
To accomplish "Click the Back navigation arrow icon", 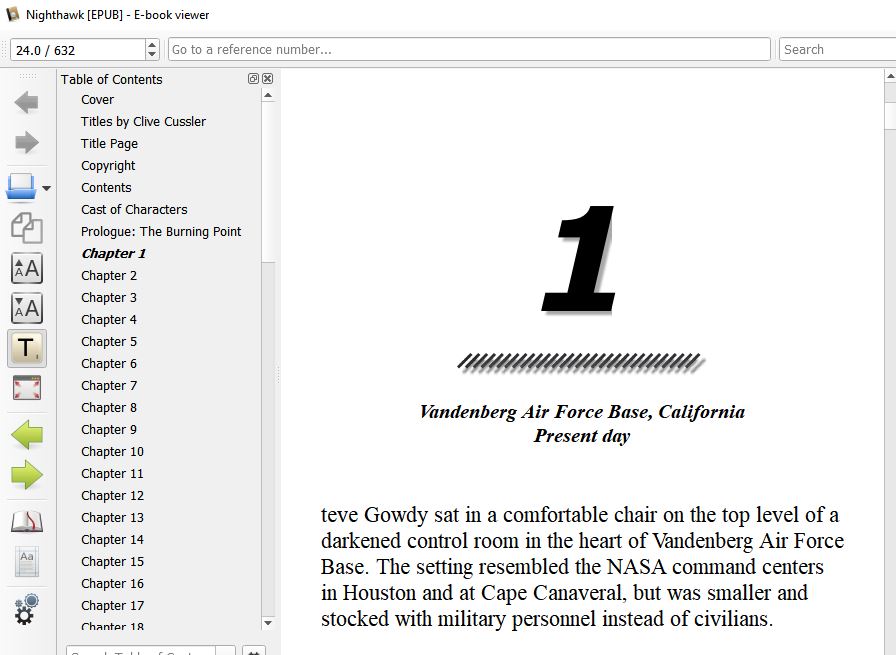I will click(26, 103).
